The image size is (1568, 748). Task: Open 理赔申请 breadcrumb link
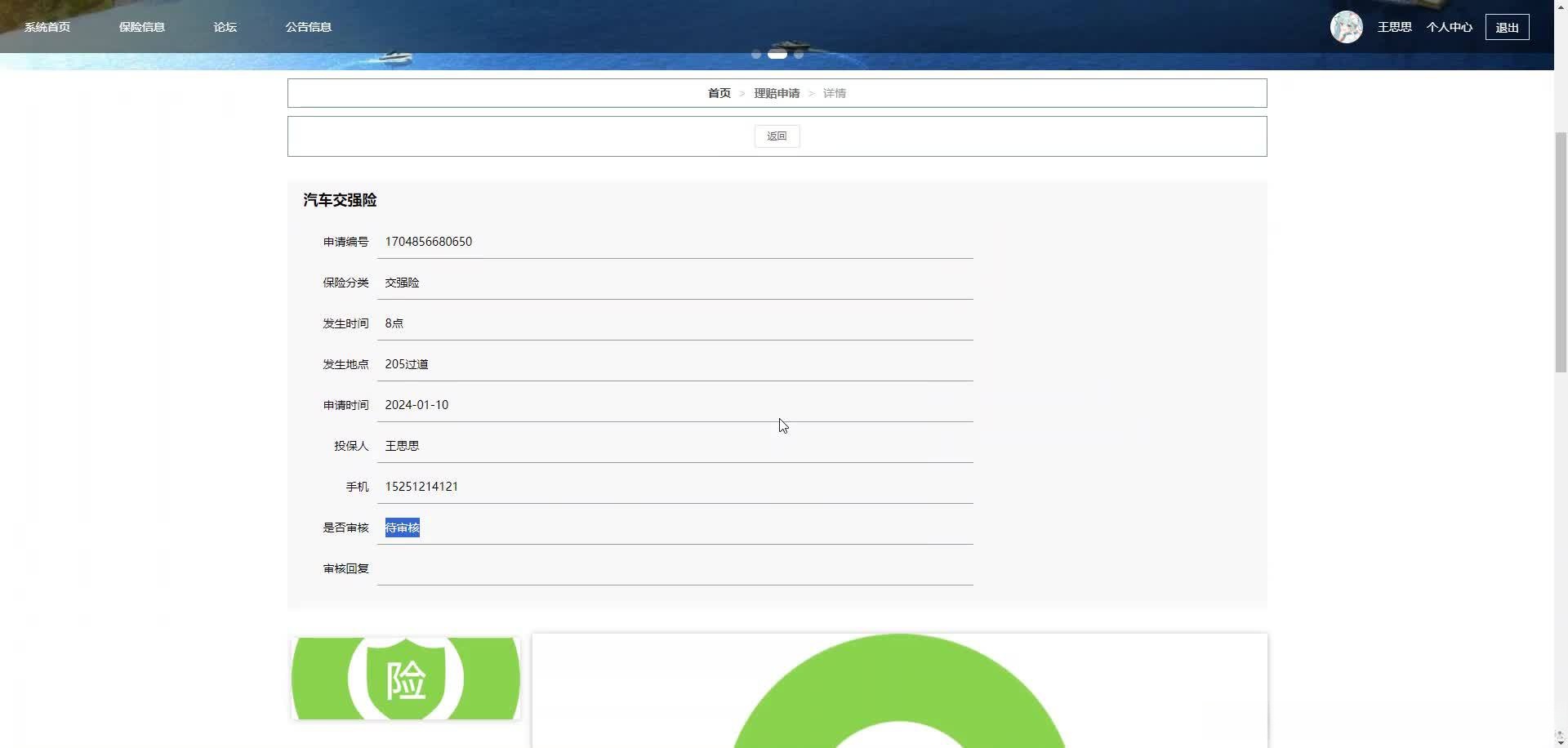(777, 93)
